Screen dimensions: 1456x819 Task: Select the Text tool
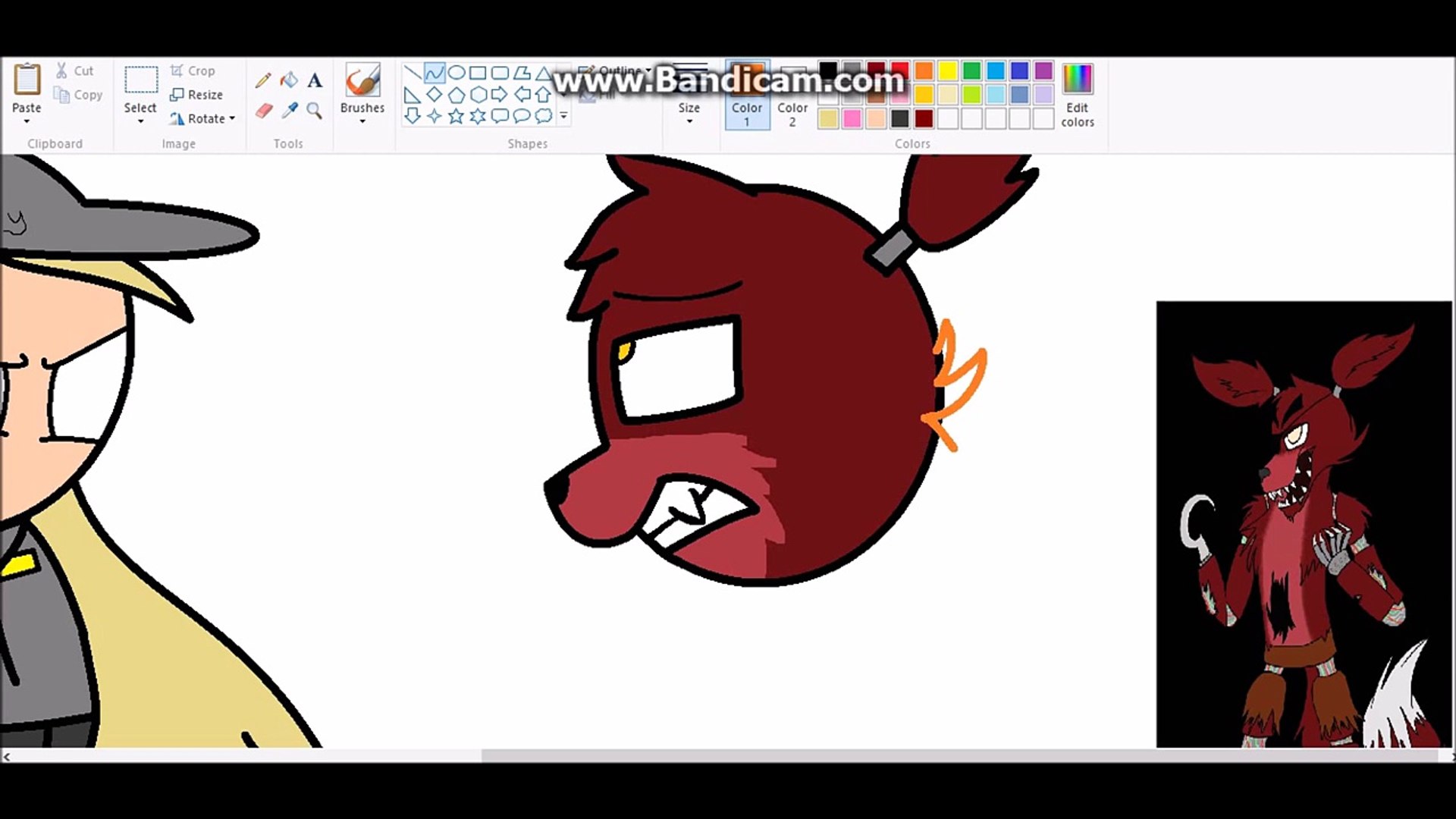coord(315,80)
